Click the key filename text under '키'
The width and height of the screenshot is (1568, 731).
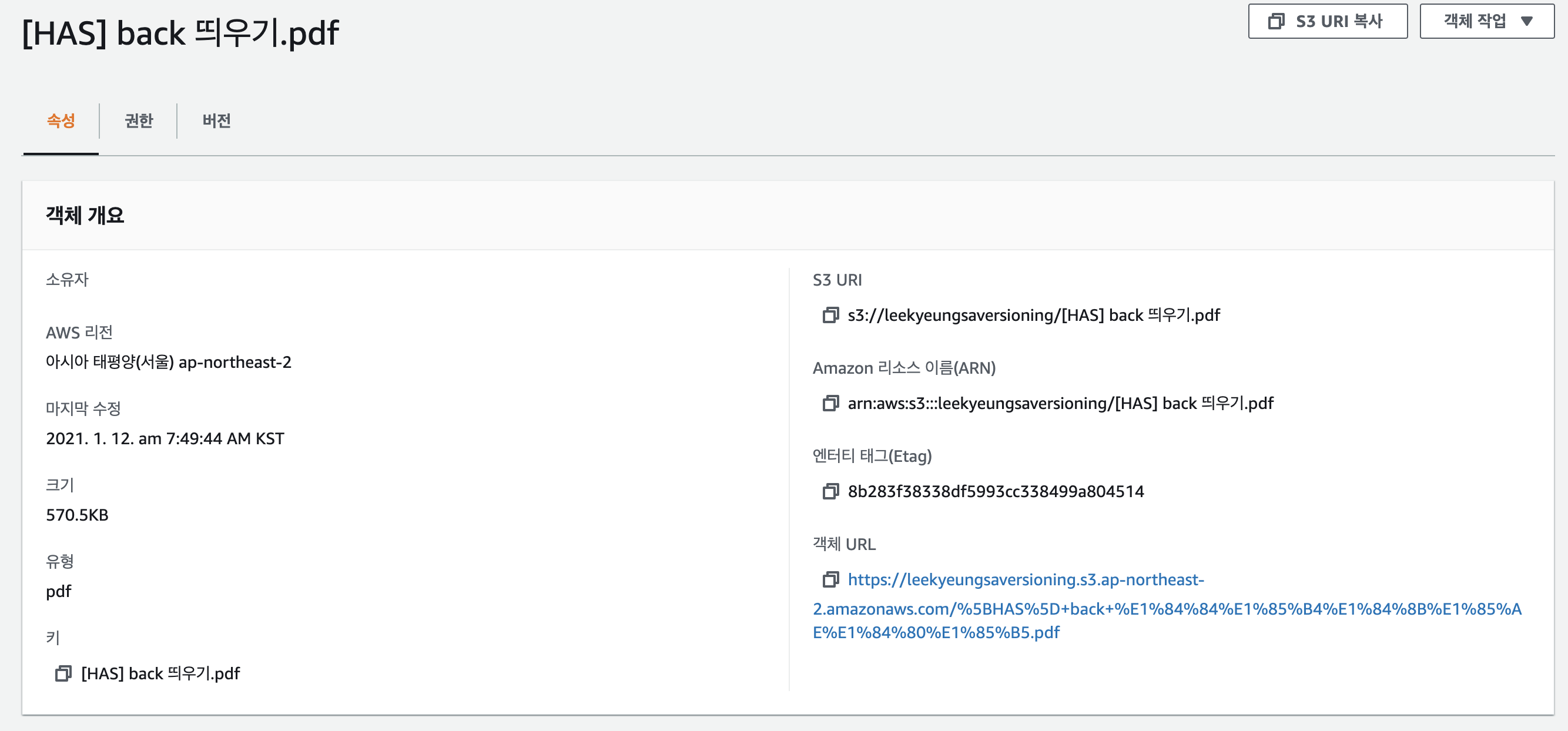[160, 674]
